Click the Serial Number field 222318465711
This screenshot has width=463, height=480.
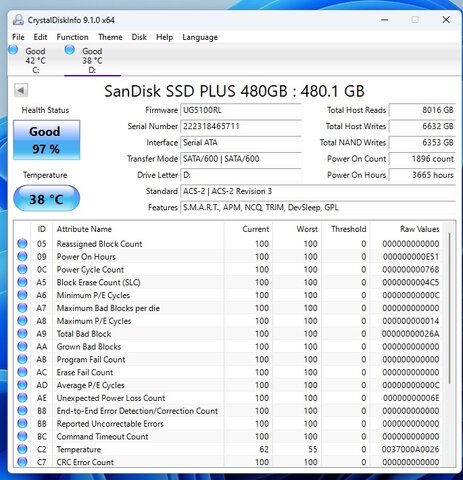pos(241,126)
